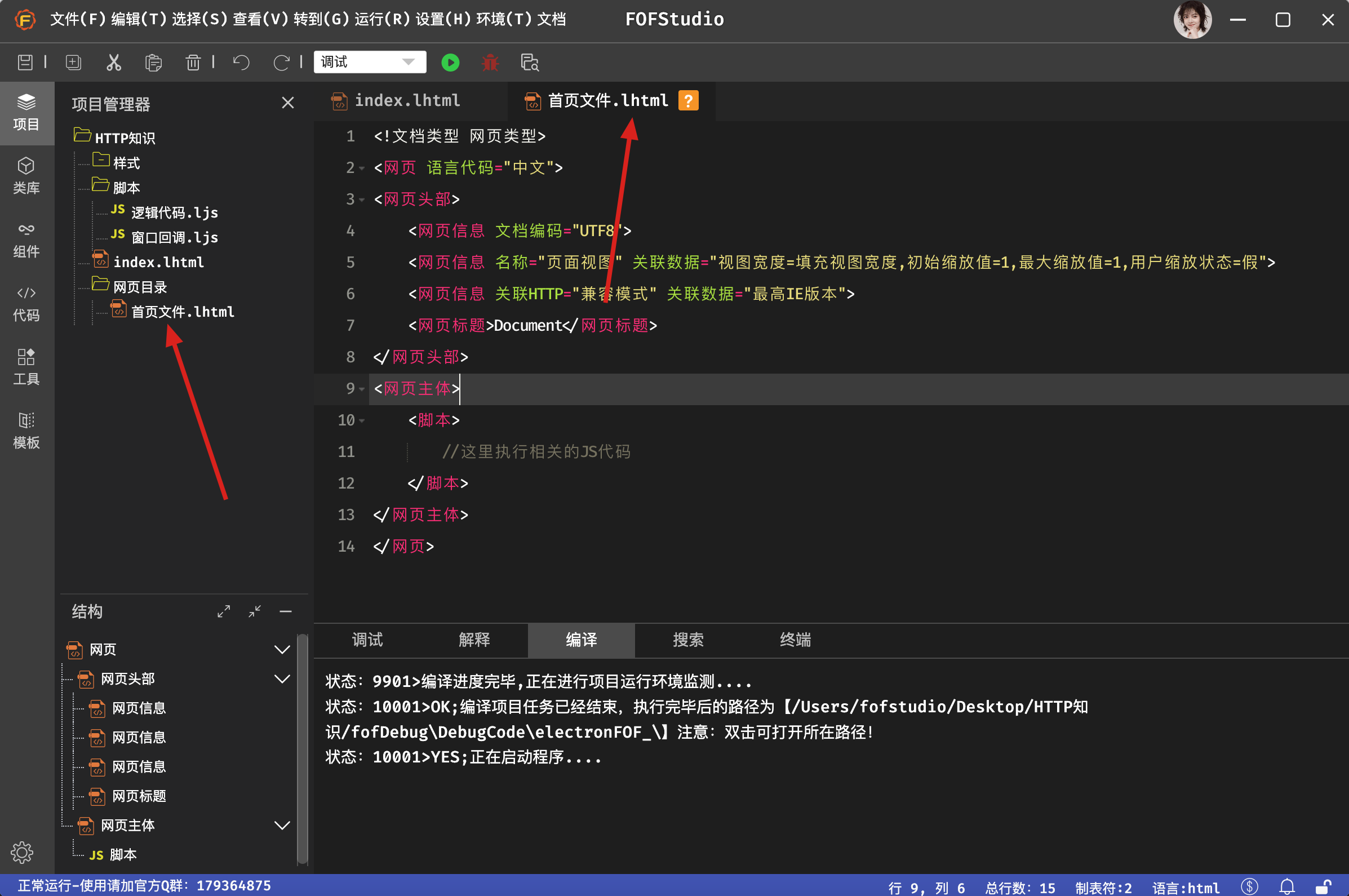Click the search-in-files toolbar icon
Screen dimensions: 1349x896
click(x=530, y=63)
